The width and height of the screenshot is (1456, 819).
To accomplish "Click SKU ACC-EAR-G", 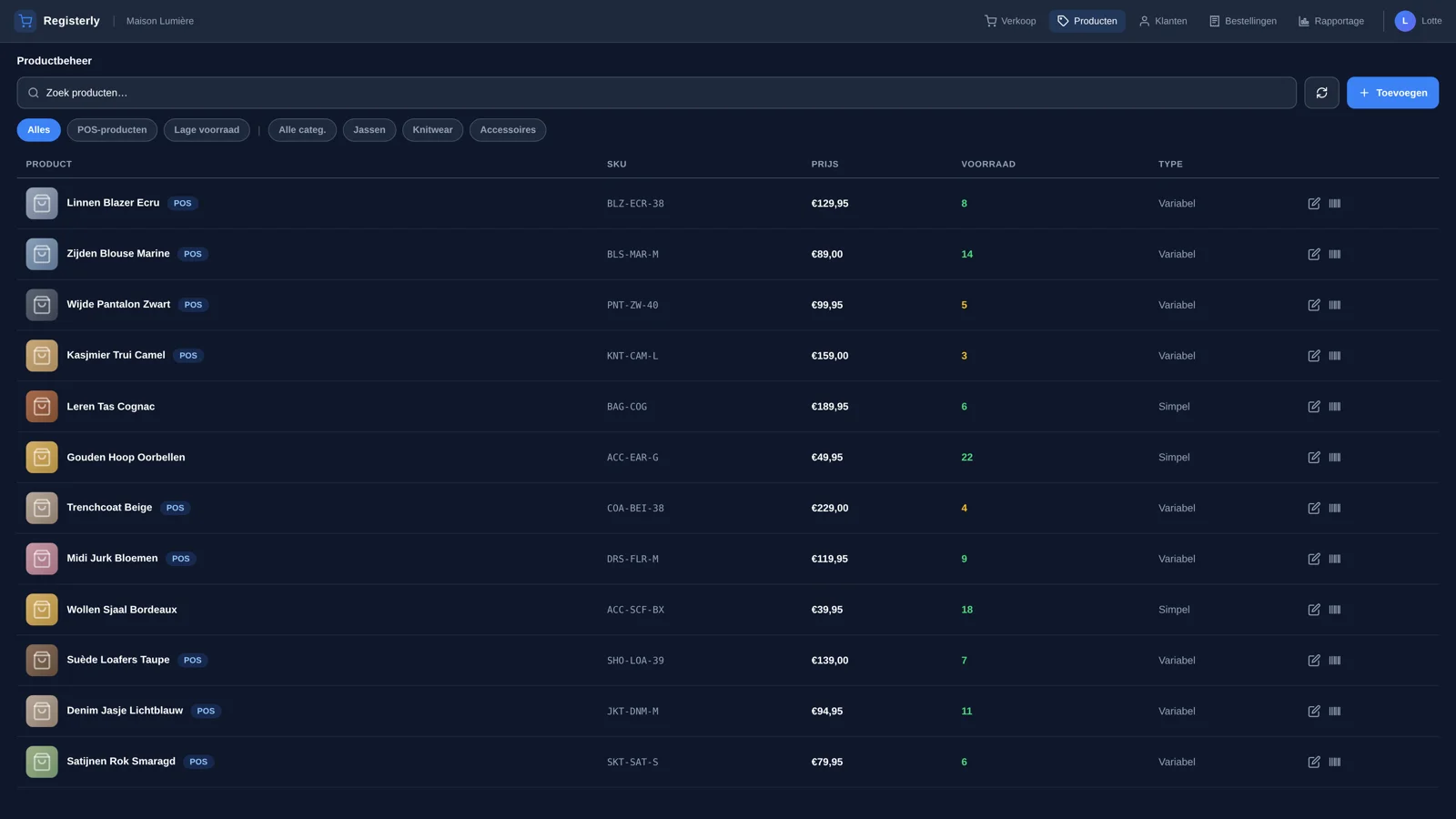I will point(632,458).
